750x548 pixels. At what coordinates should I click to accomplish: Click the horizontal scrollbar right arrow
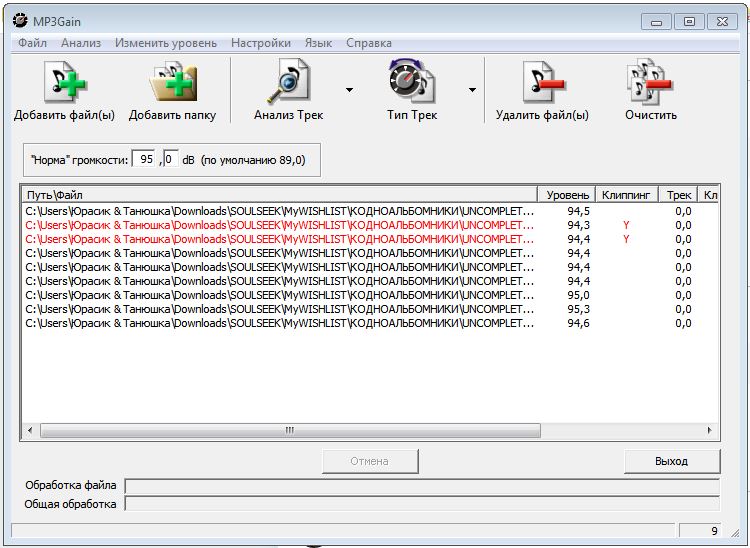[x=710, y=430]
